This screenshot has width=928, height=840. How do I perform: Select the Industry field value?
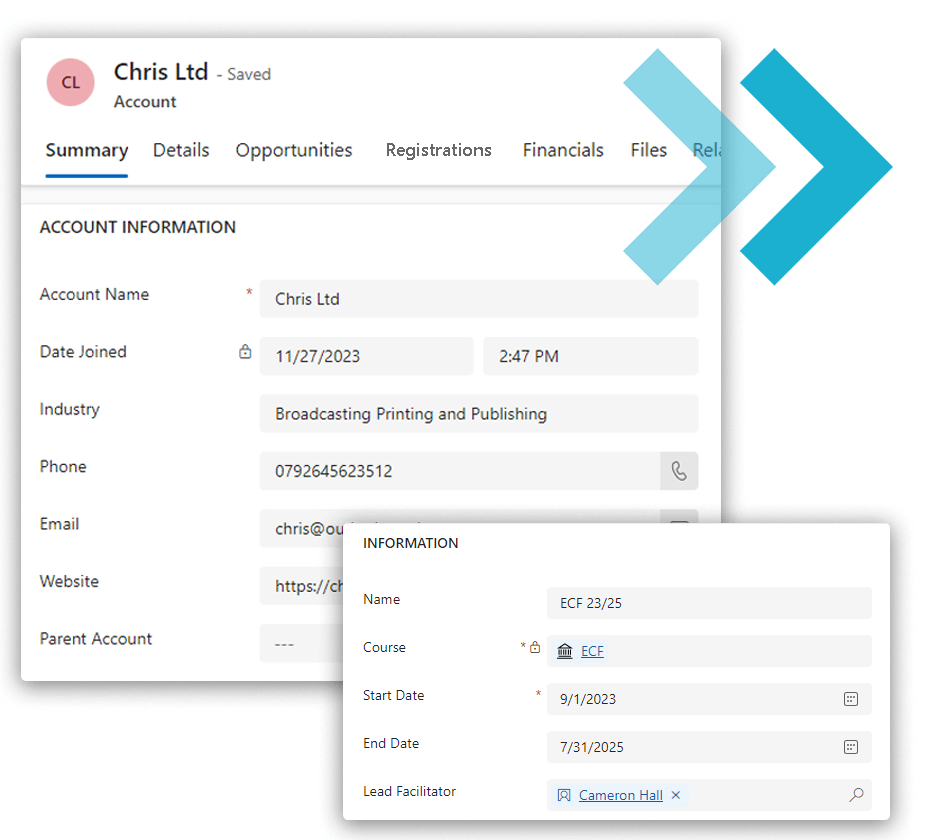click(478, 414)
